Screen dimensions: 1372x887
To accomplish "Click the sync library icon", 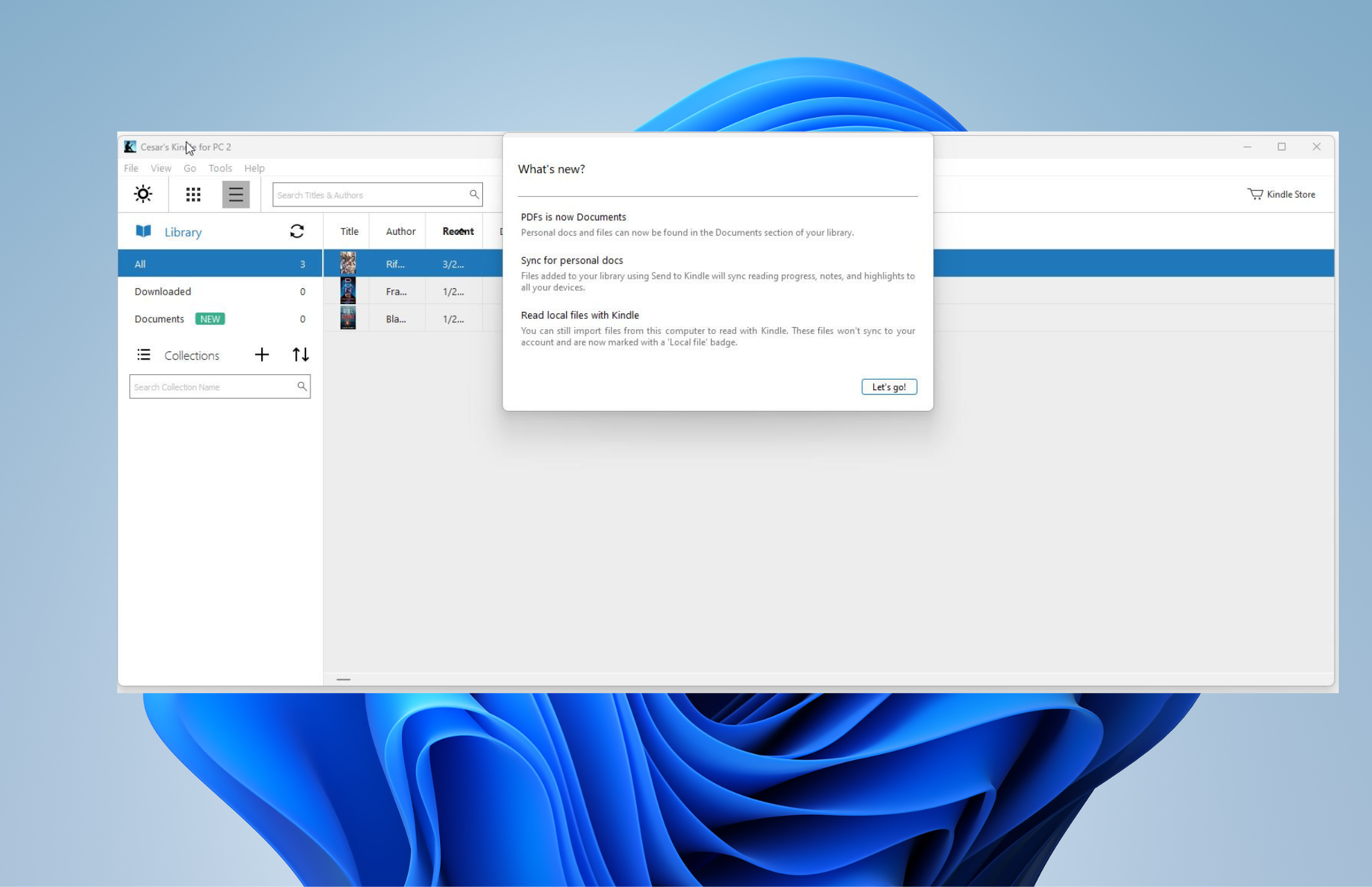I will 297,231.
